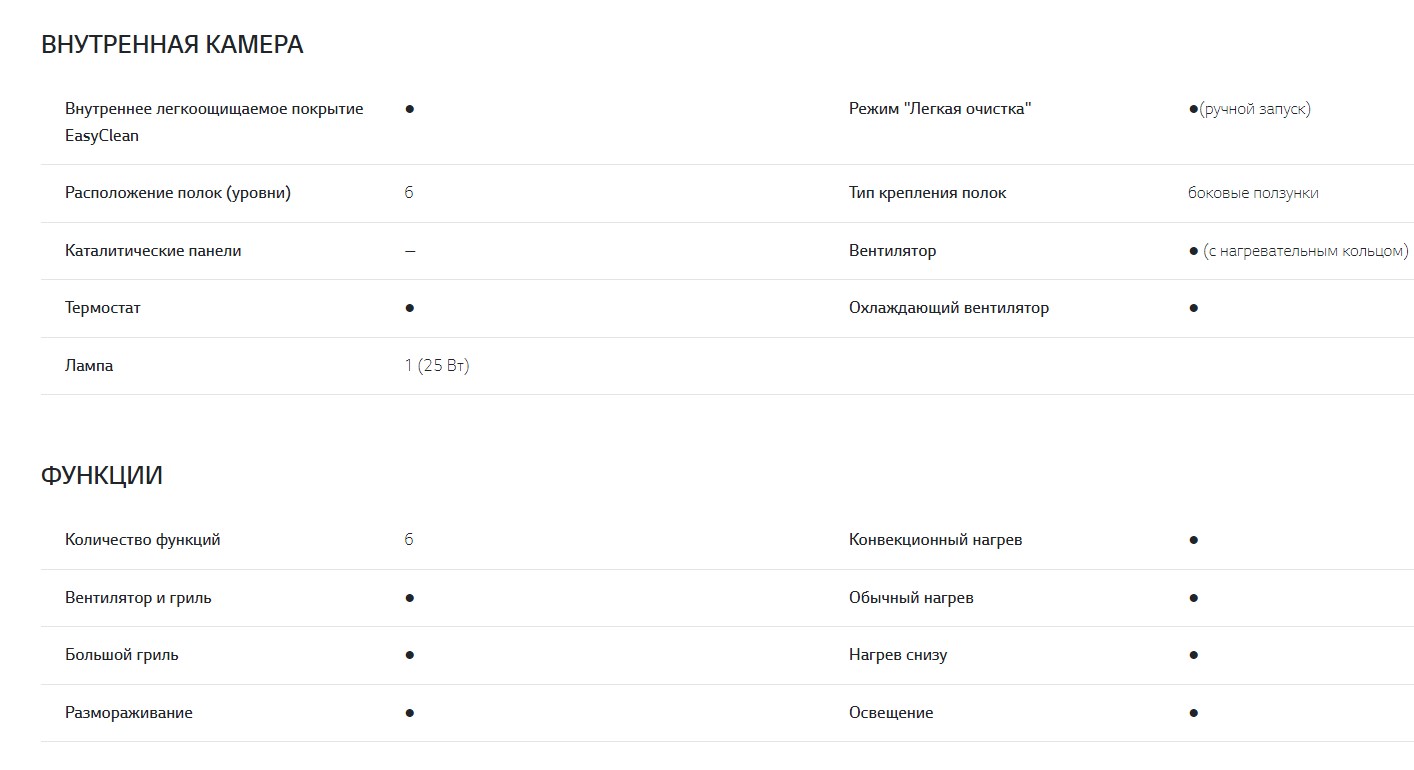Click the (с нагревательным кольцом) fan value
Viewport: 1414px width, 770px height.
coord(1305,251)
